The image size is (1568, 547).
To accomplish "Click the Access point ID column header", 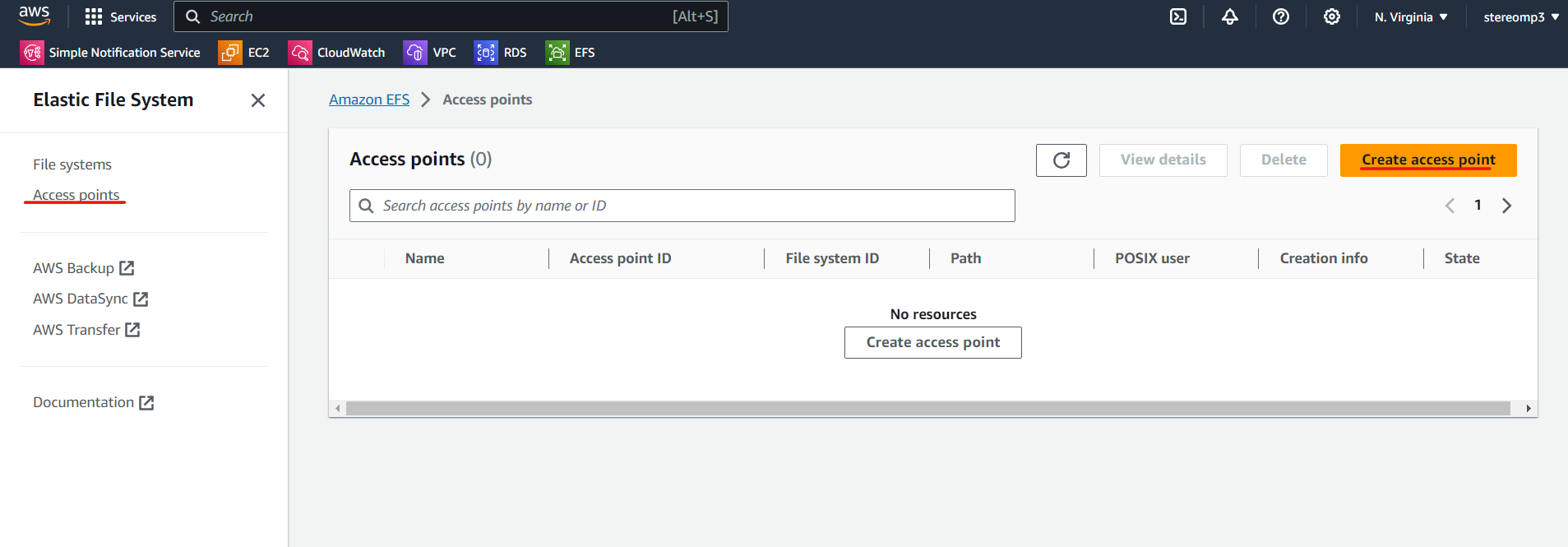I will pyautogui.click(x=621, y=258).
